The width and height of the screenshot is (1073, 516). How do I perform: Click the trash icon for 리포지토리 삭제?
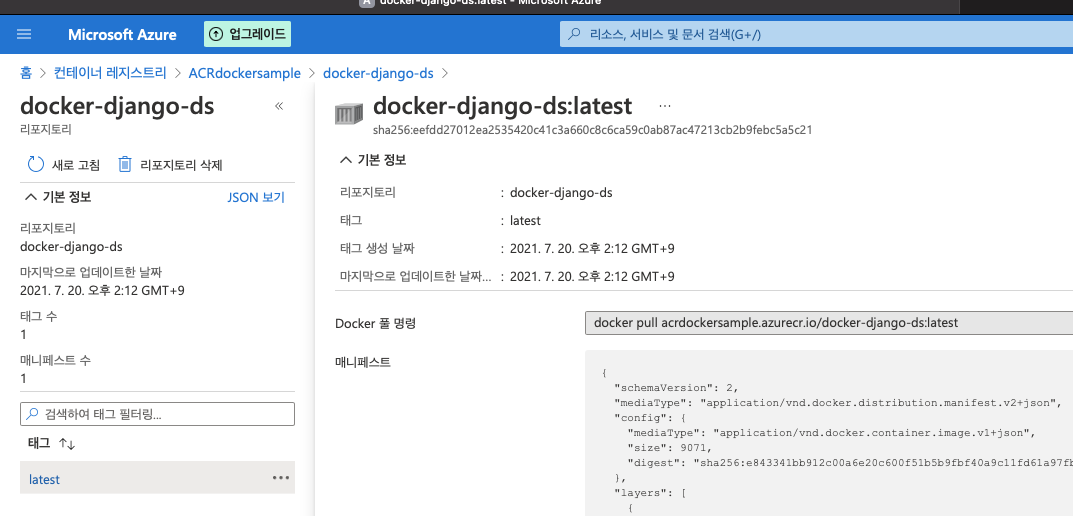(125, 164)
